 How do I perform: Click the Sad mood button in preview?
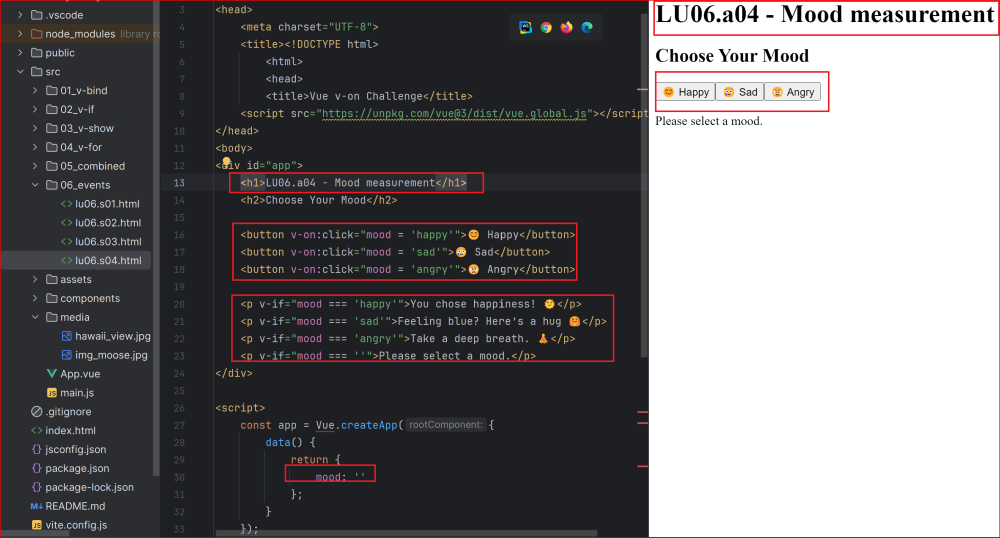(740, 92)
